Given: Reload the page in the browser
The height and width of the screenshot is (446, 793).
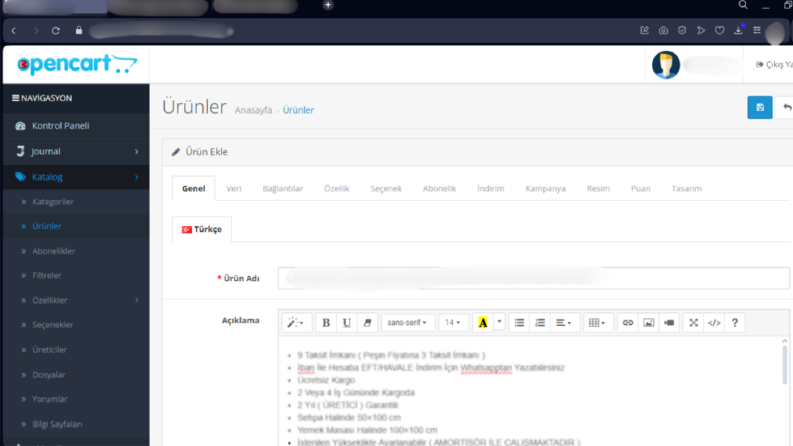Looking at the screenshot, I should pos(56,30).
